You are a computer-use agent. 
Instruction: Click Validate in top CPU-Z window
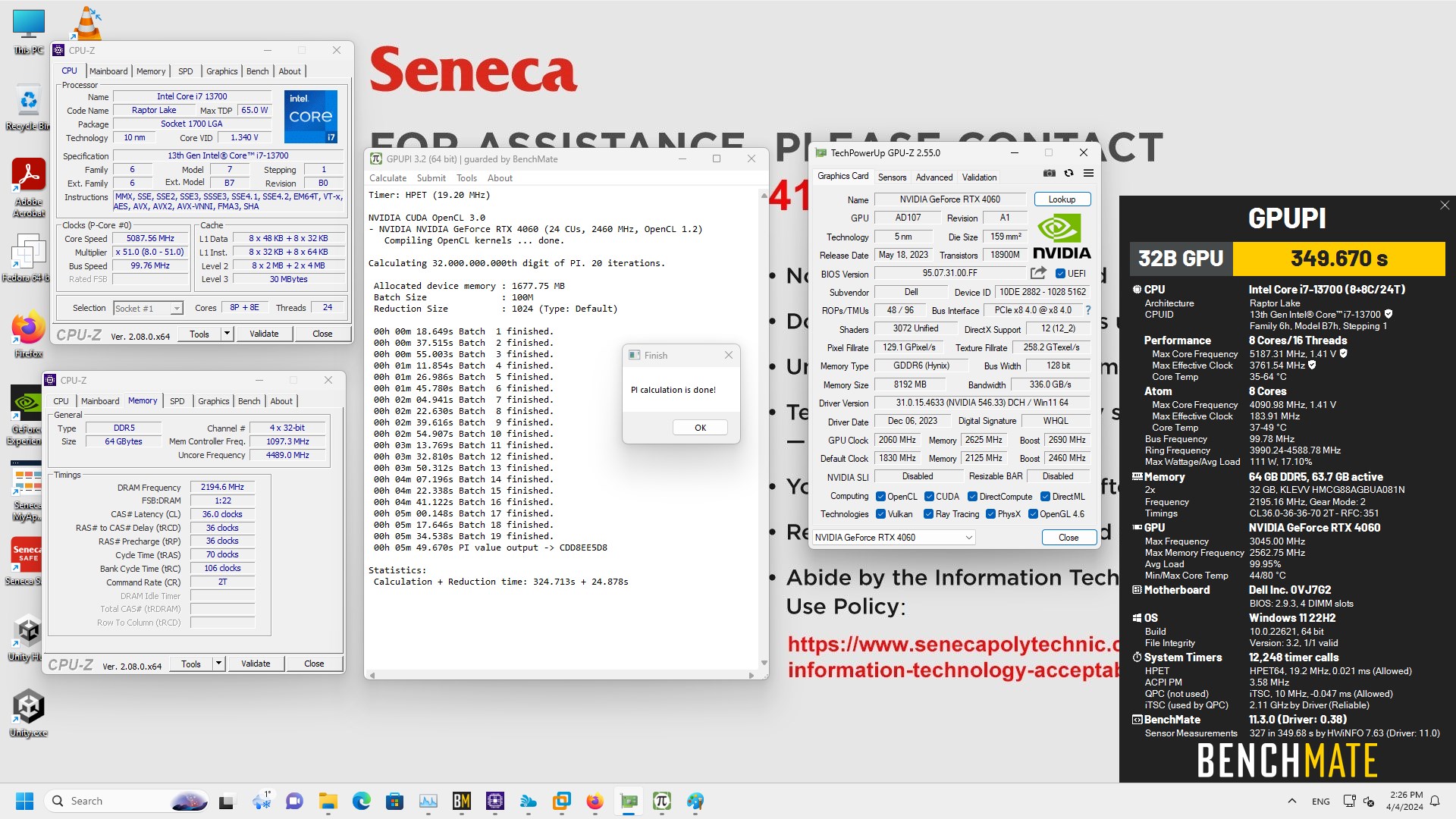point(264,334)
